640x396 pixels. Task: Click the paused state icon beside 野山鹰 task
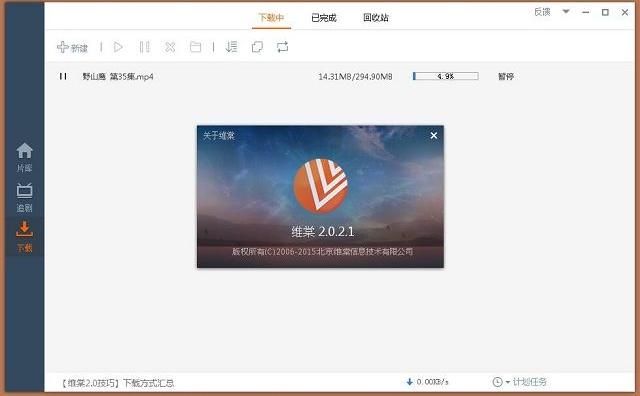[63, 76]
